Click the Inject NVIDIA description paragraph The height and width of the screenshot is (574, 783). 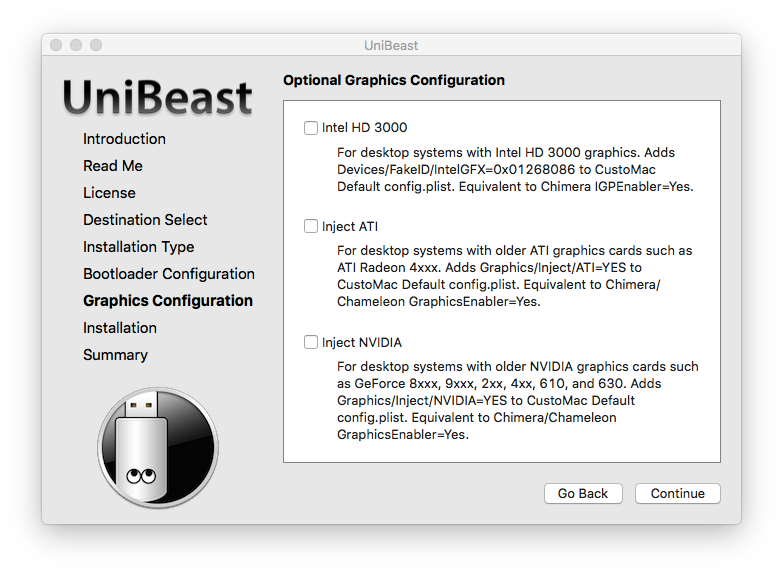(517, 401)
